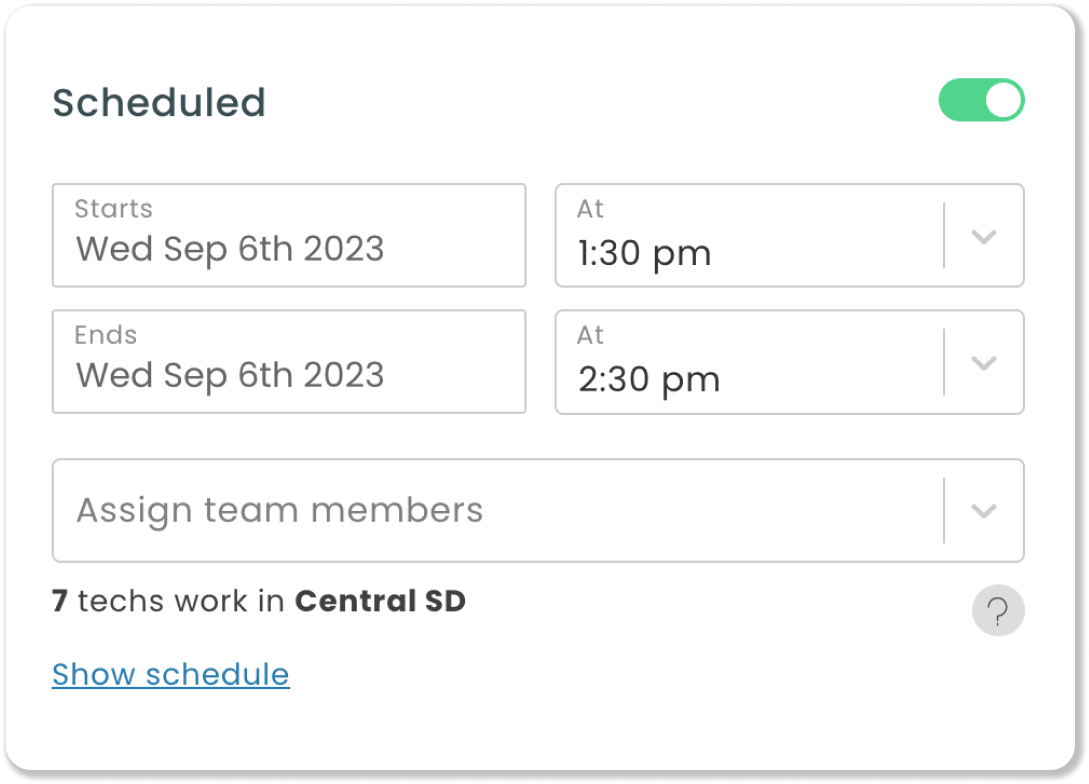Click Wed Sep 6th 2023 in the Ends field
1089x784 pixels.
tap(230, 376)
